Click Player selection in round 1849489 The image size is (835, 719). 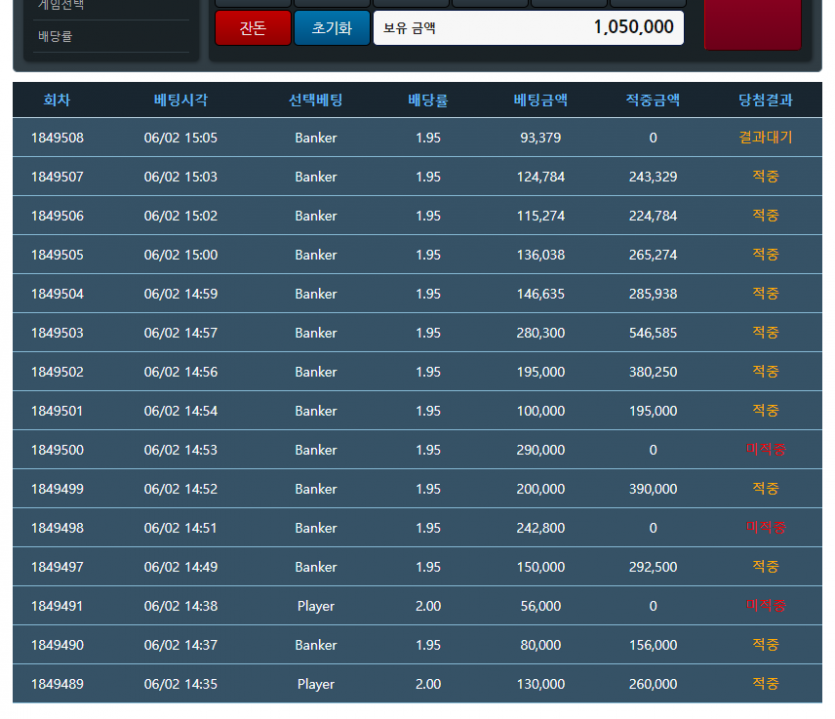click(316, 684)
